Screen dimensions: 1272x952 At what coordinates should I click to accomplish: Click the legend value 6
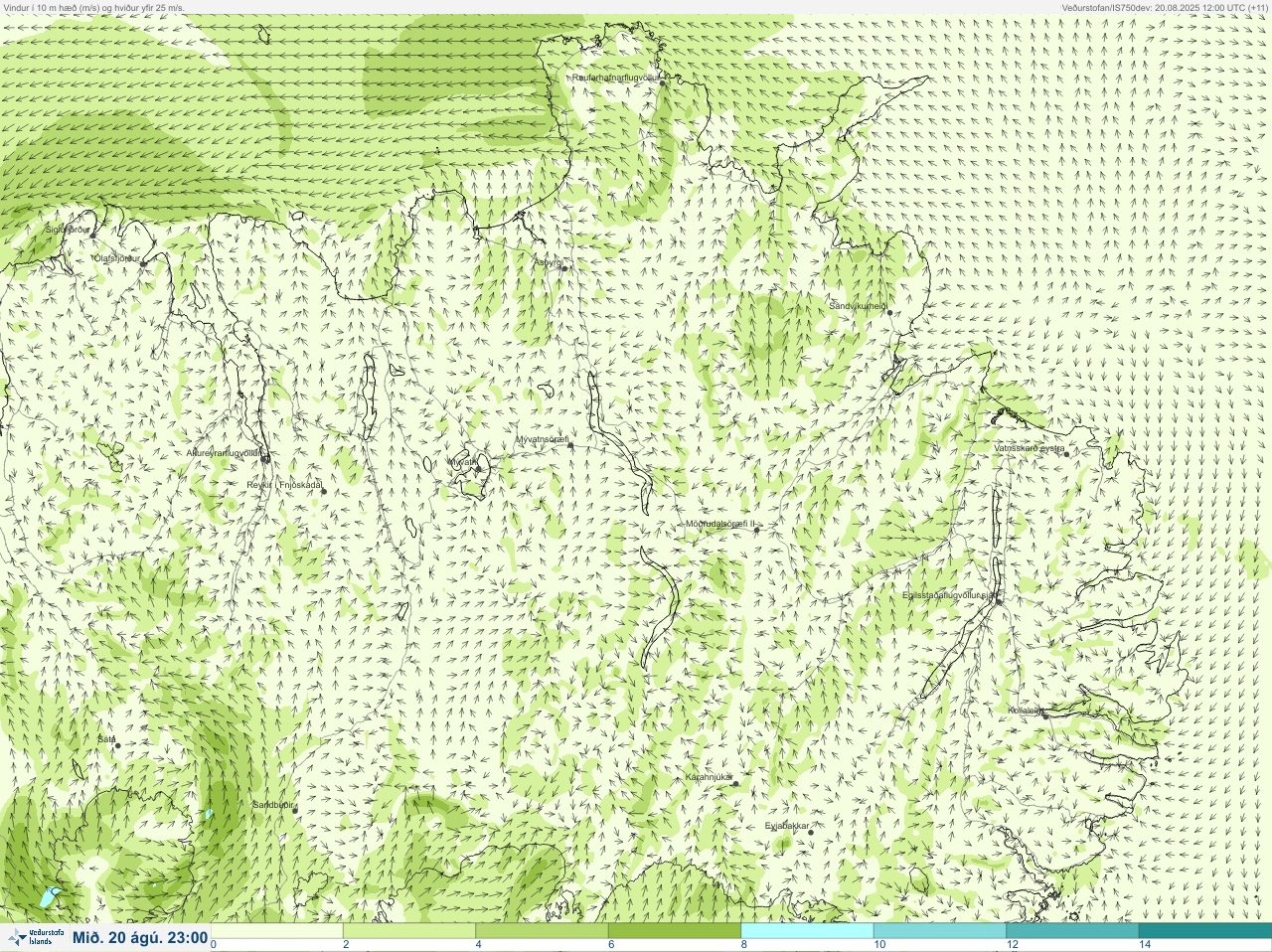611,944
